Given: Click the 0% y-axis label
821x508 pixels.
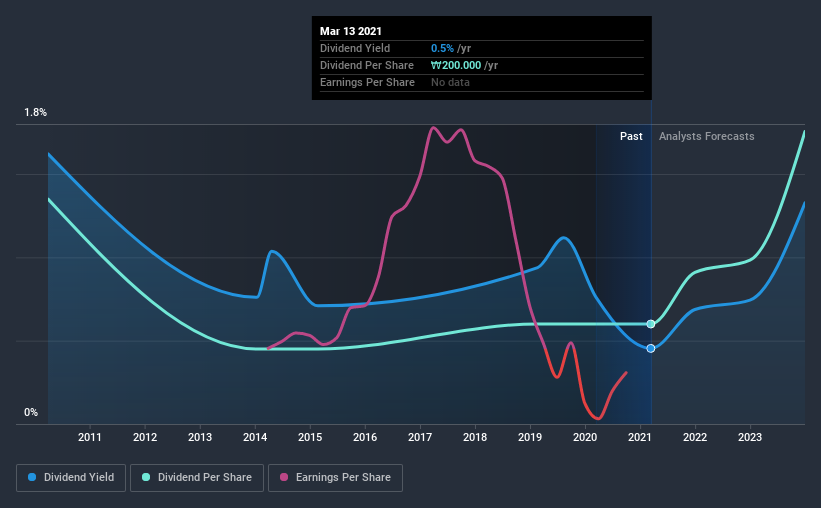Looking at the screenshot, I should [31, 413].
